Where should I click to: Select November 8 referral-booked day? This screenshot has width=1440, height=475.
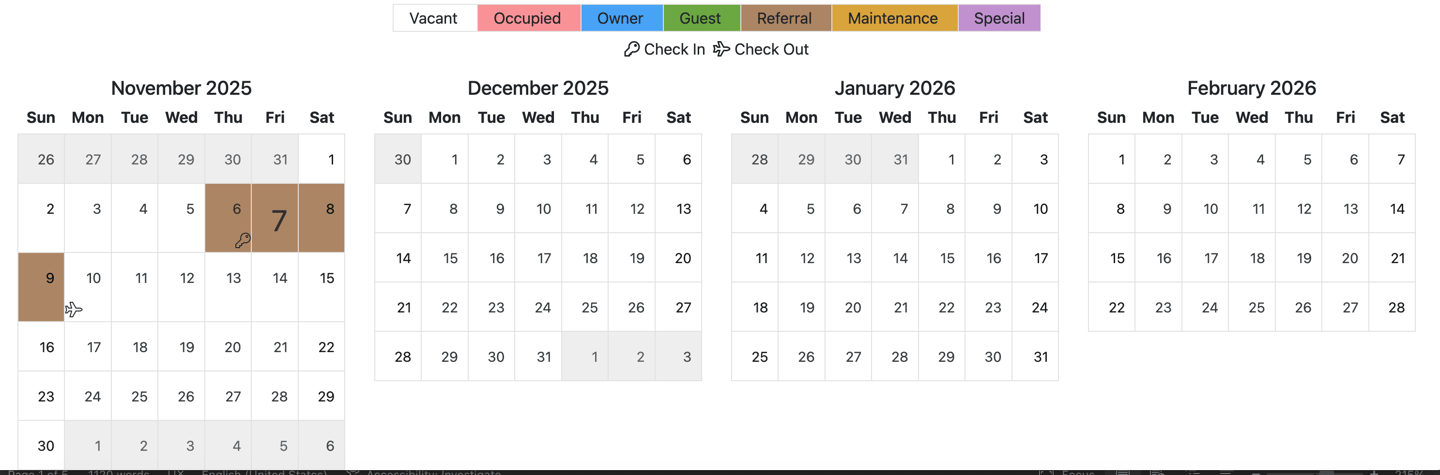(322, 218)
